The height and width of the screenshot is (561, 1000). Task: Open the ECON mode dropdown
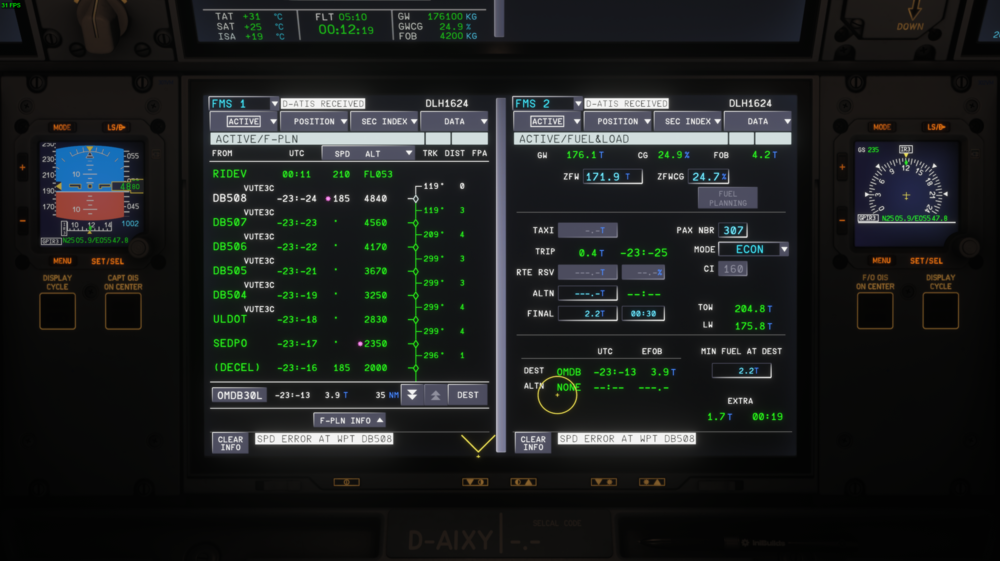pos(754,249)
